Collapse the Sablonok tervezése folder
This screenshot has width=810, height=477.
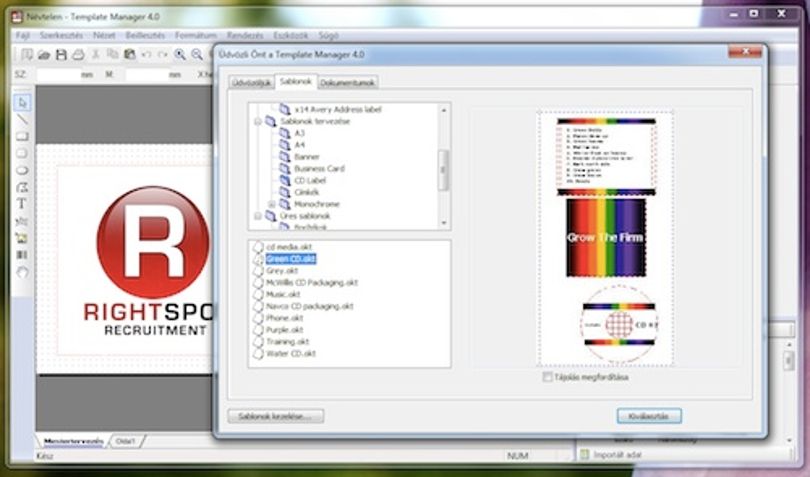257,121
